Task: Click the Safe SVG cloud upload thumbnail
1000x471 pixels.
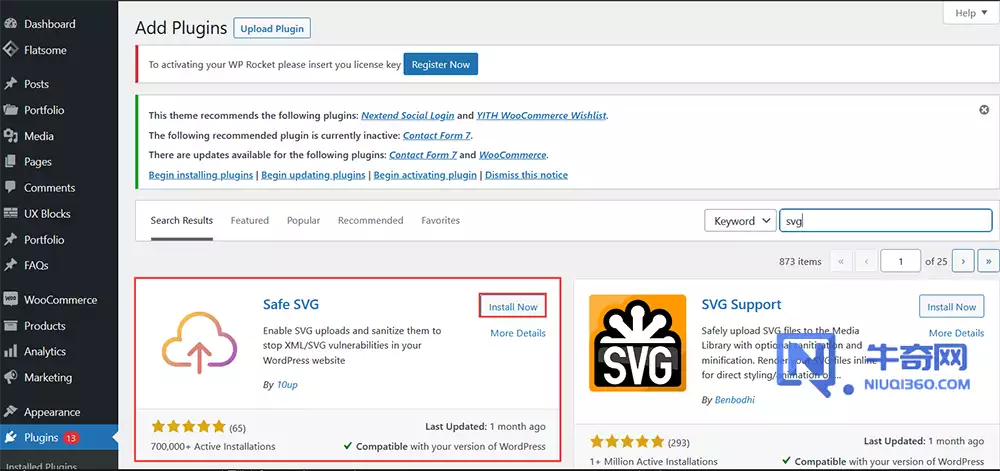Action: pyautogui.click(x=199, y=342)
